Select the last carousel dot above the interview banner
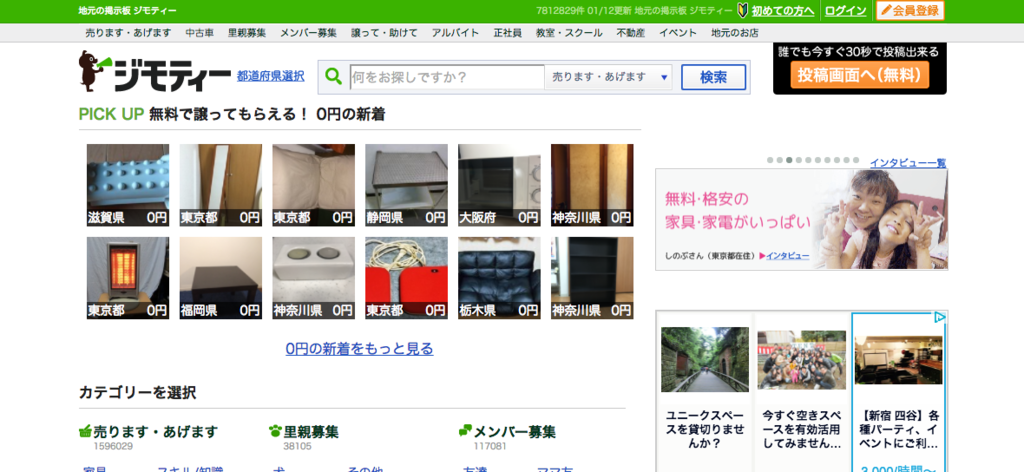 pos(856,160)
